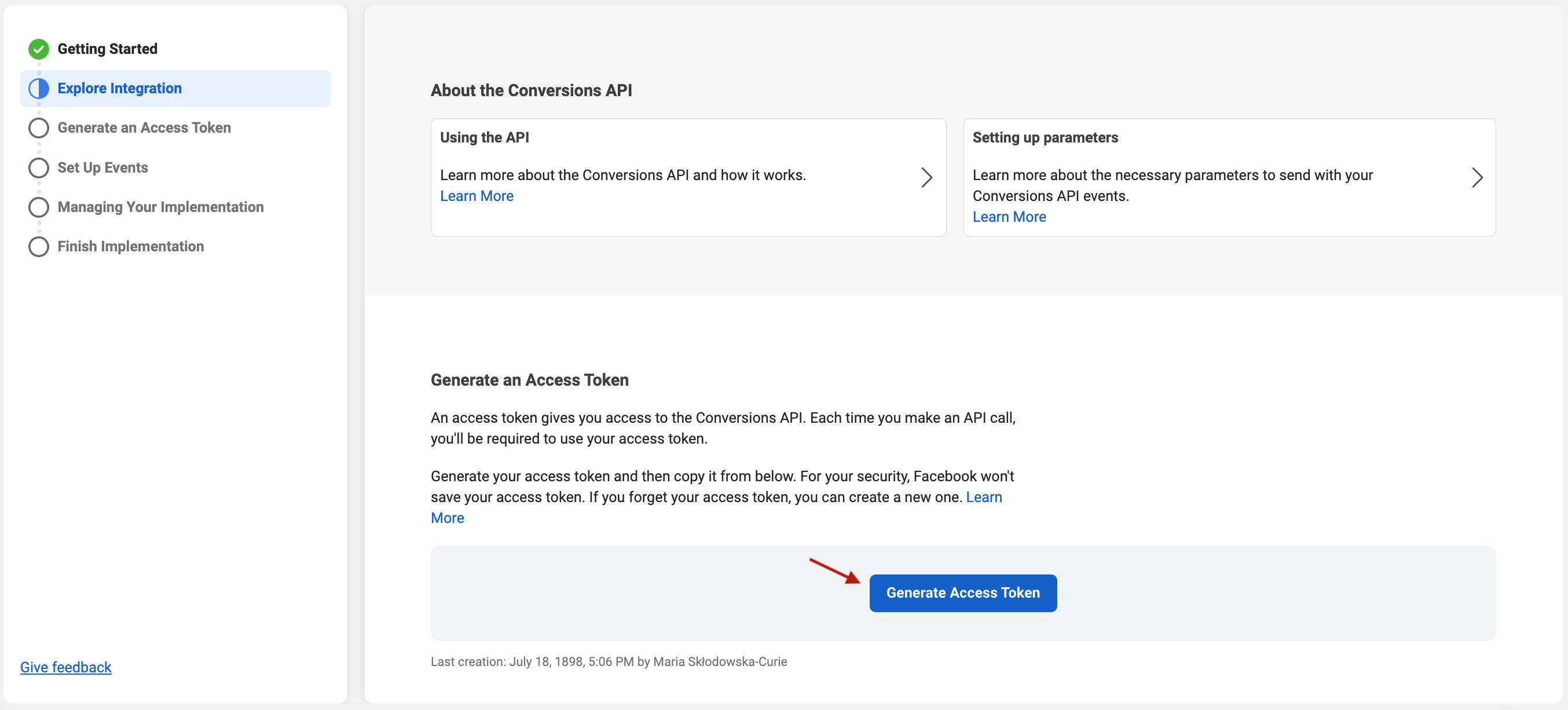Click Learn More under Setting up parameters
Image resolution: width=1568 pixels, height=710 pixels.
pyautogui.click(x=1009, y=217)
